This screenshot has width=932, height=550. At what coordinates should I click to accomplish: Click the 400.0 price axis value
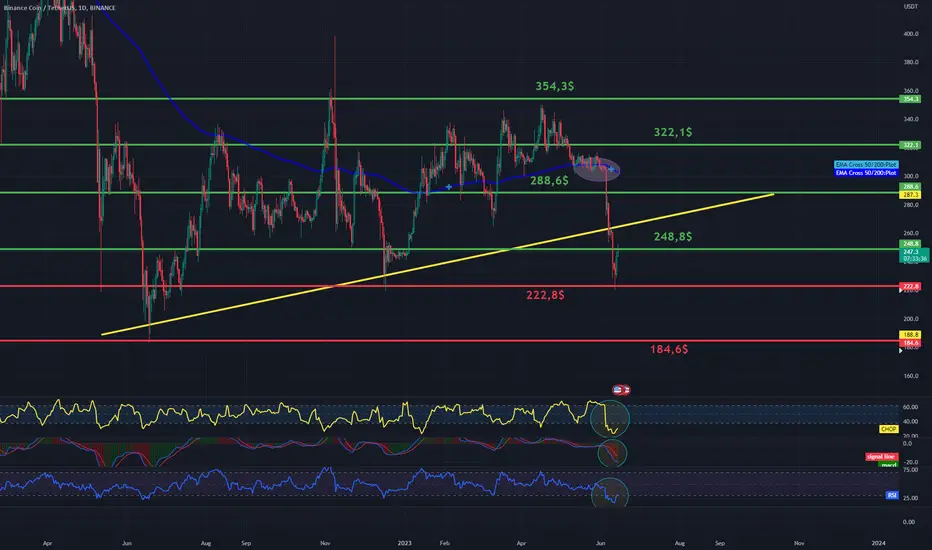coord(911,34)
